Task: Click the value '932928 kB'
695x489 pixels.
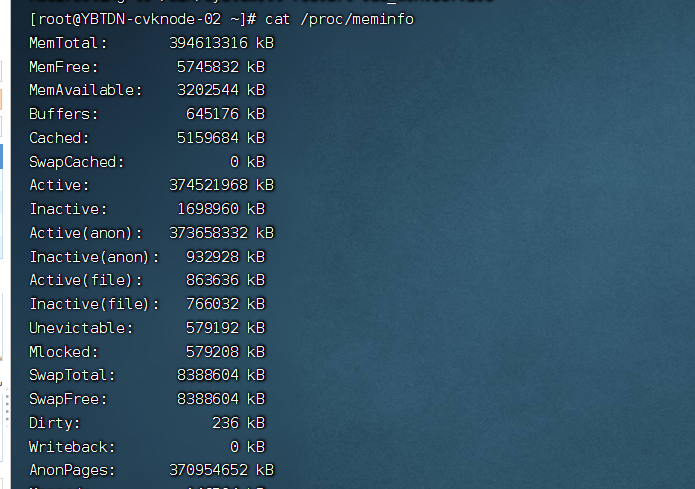Action: (x=226, y=257)
